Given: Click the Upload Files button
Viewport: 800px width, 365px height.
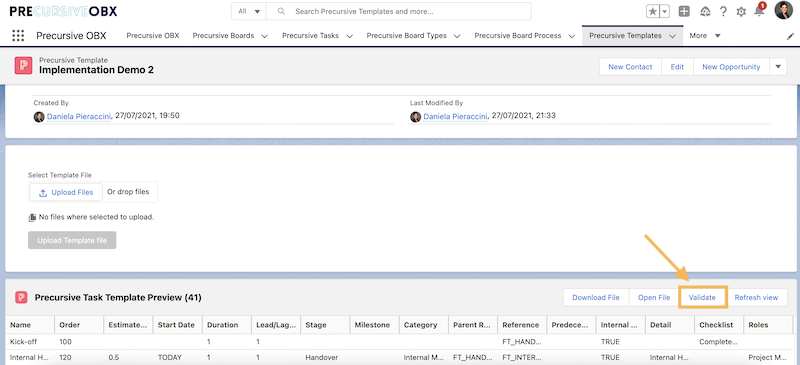Looking at the screenshot, I should [66, 192].
